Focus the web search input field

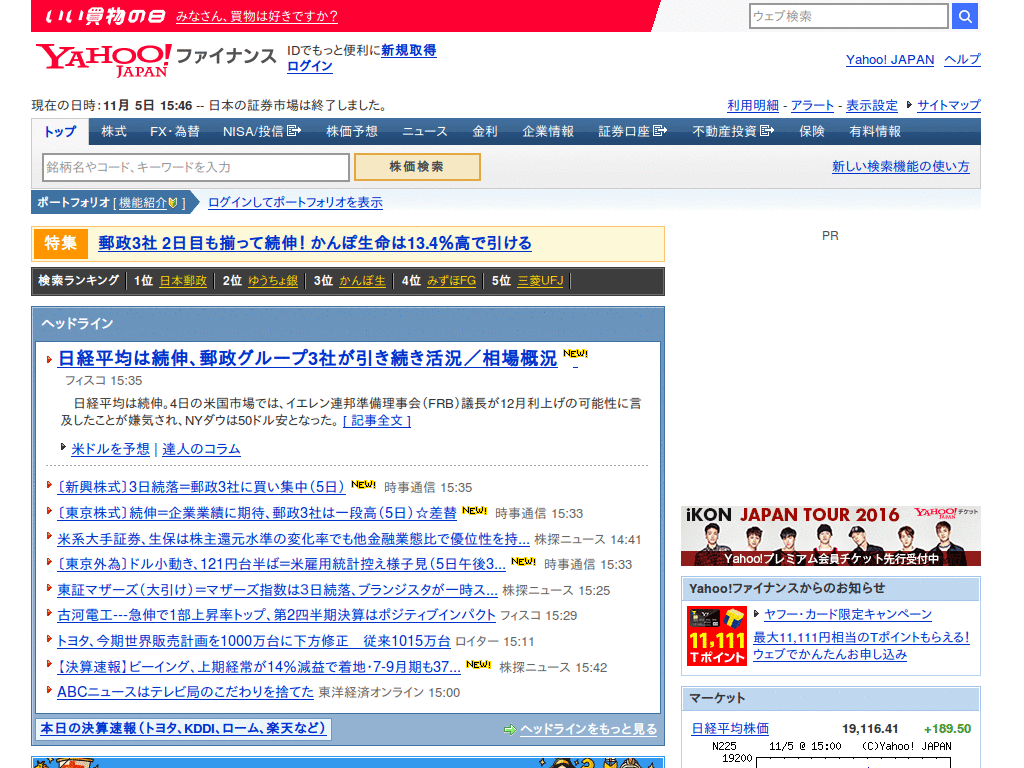click(848, 16)
